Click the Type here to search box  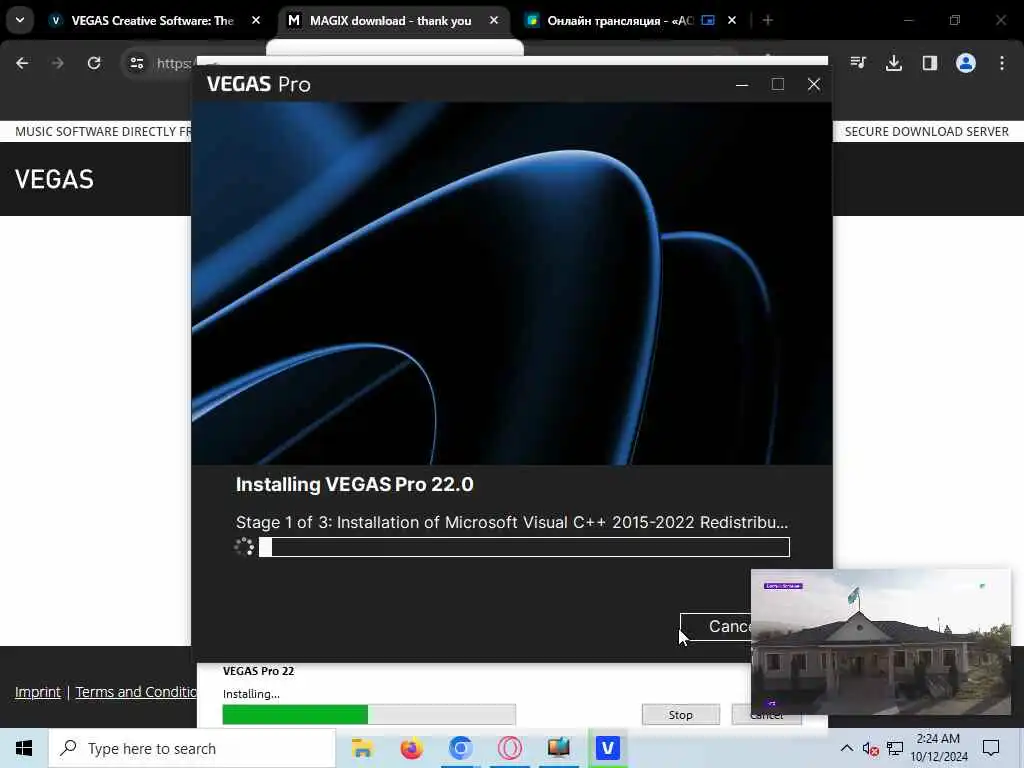click(x=192, y=748)
